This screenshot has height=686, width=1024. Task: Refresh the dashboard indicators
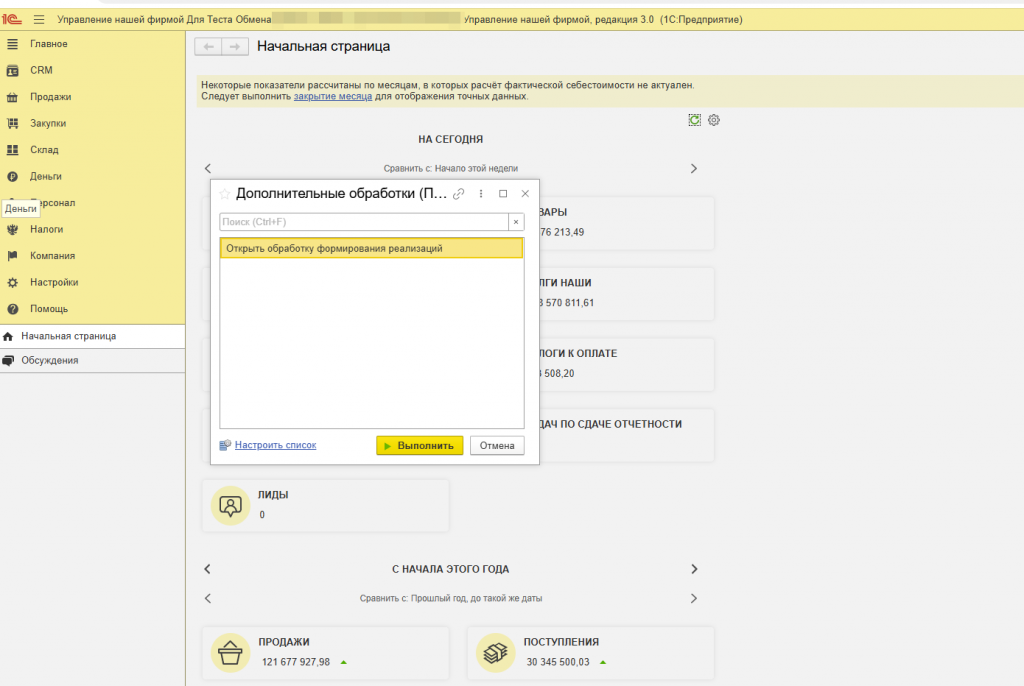pos(694,120)
